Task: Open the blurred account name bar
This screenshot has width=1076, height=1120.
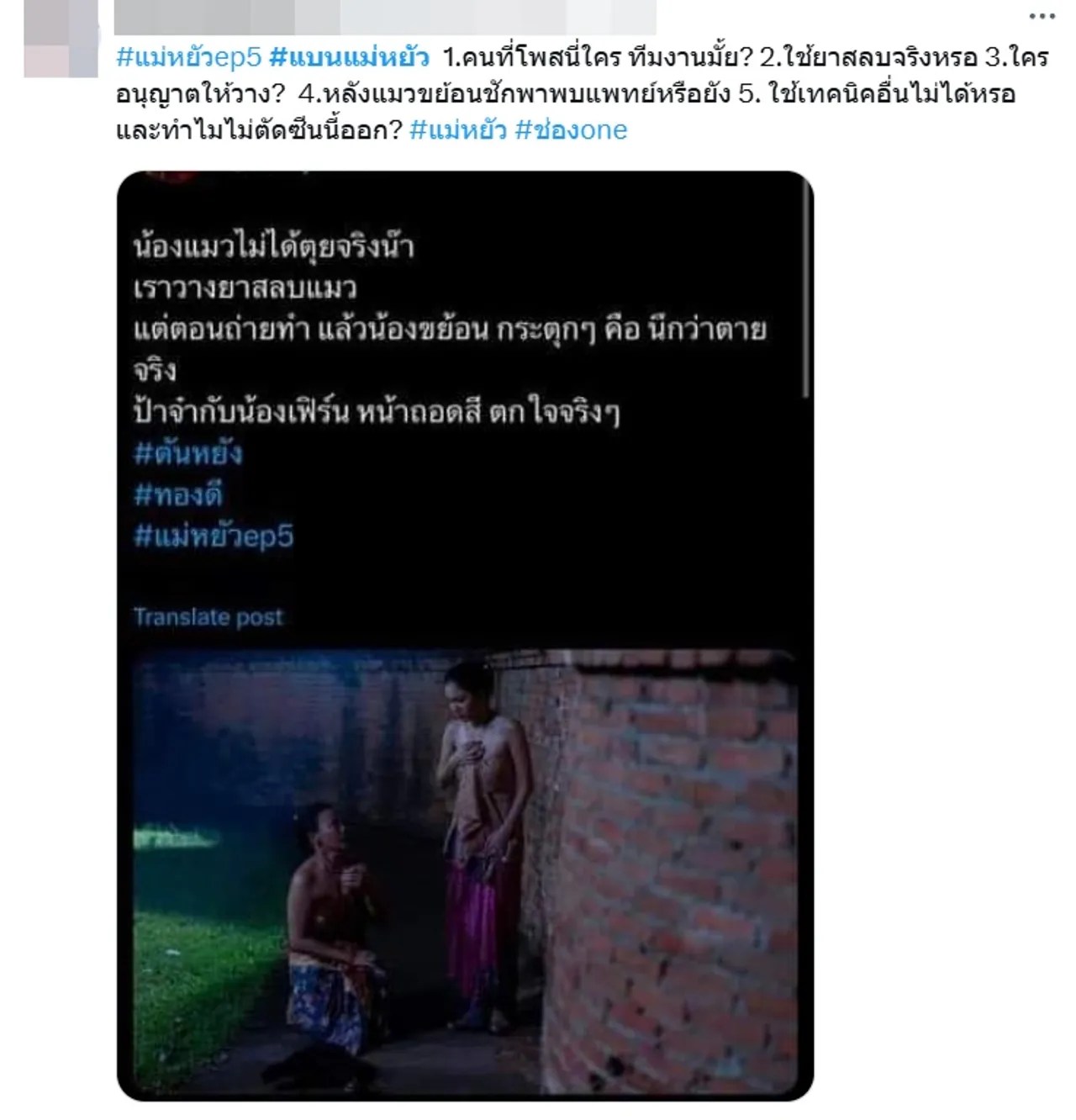Action: pyautogui.click(x=385, y=18)
